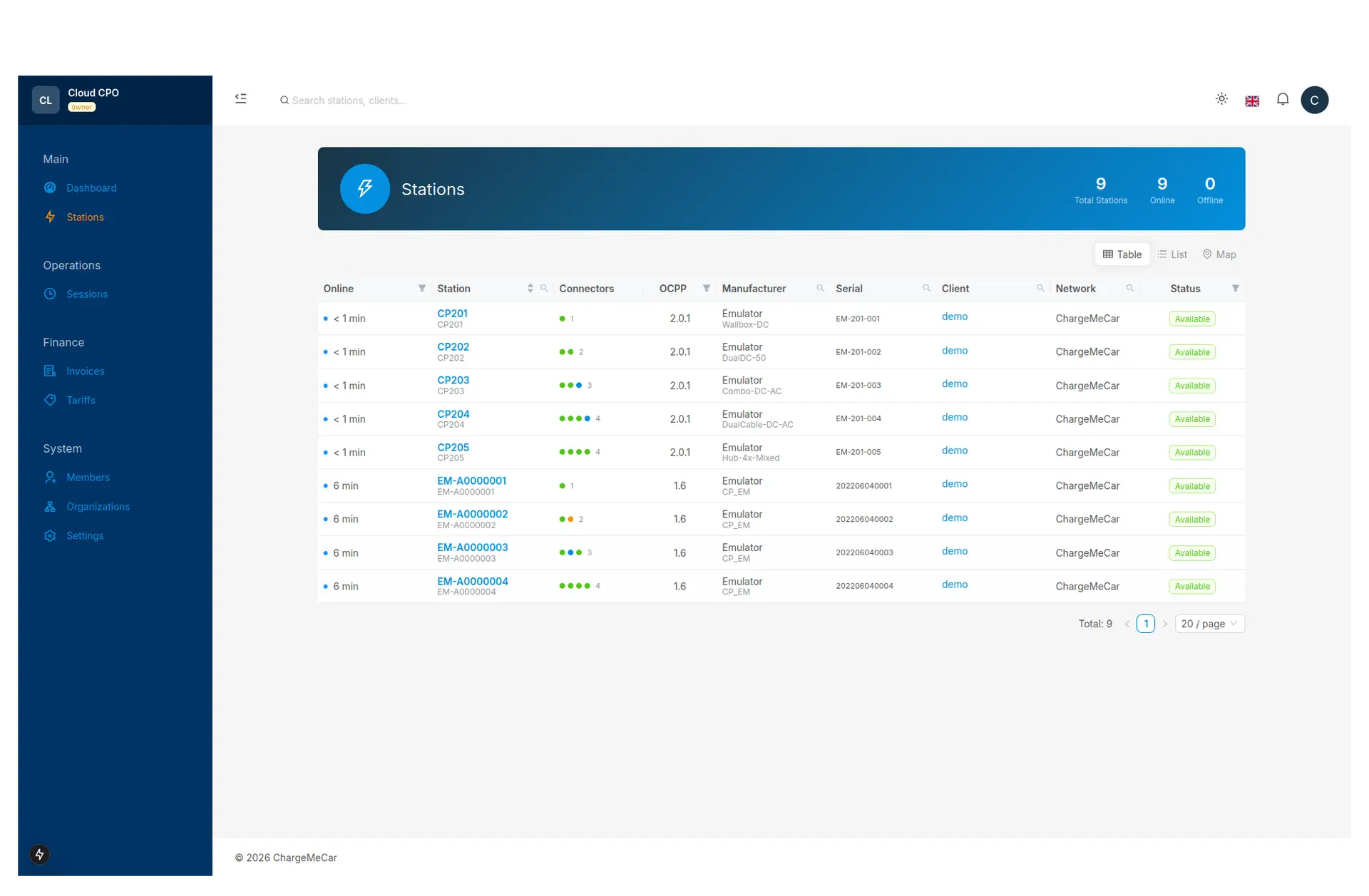Collapse the sidebar with the menu fold icon
This screenshot has height=896, width=1369.
pos(241,99)
